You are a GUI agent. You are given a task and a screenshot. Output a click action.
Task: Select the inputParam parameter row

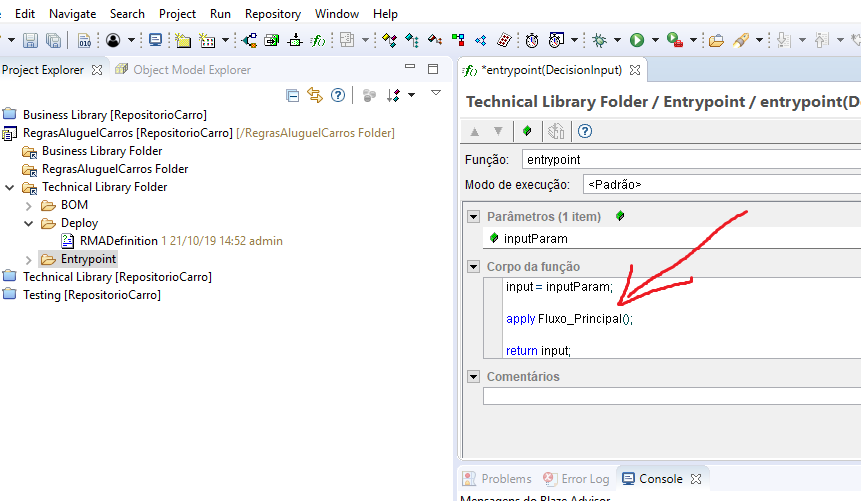pos(672,238)
